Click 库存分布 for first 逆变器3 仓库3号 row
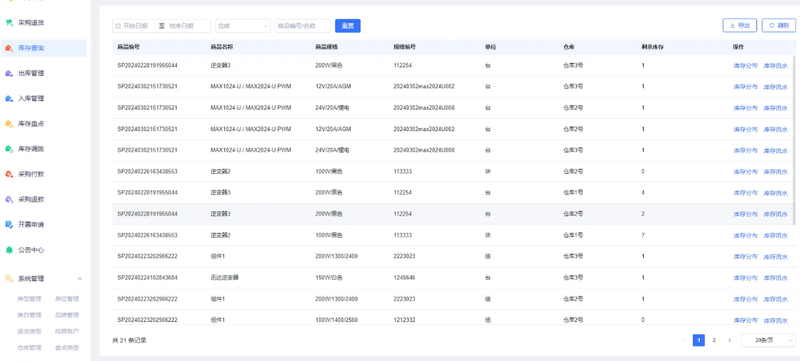The width and height of the screenshot is (800, 361). point(745,66)
